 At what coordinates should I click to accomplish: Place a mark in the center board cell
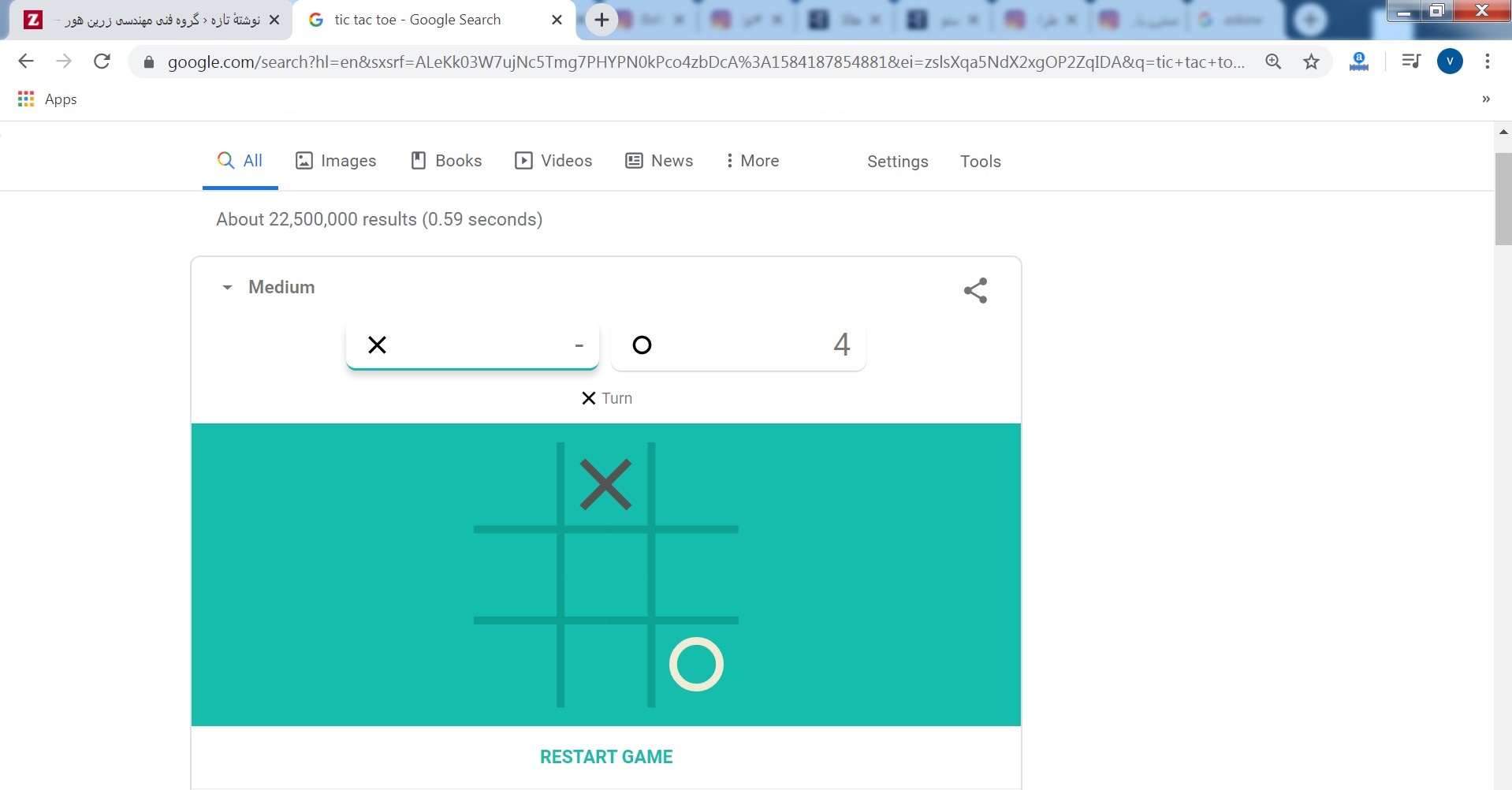tap(605, 575)
